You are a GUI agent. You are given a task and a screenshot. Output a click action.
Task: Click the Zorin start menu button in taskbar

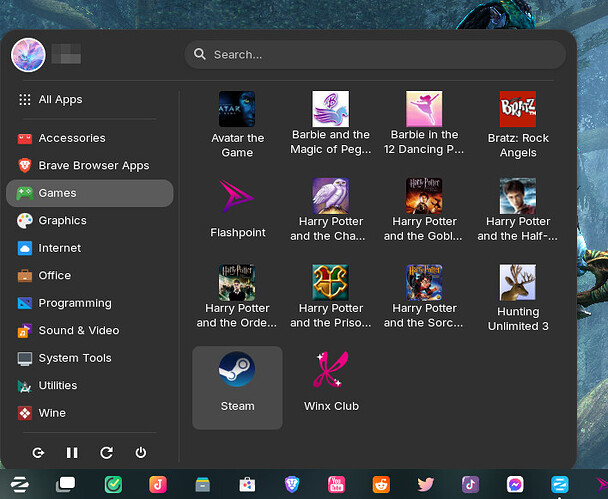(x=19, y=484)
